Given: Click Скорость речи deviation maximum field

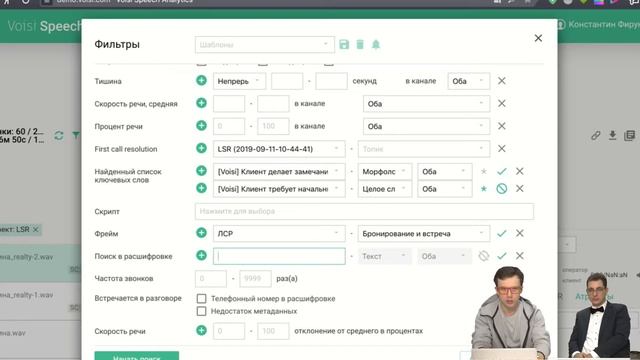Looking at the screenshot, I should pos(273,331).
